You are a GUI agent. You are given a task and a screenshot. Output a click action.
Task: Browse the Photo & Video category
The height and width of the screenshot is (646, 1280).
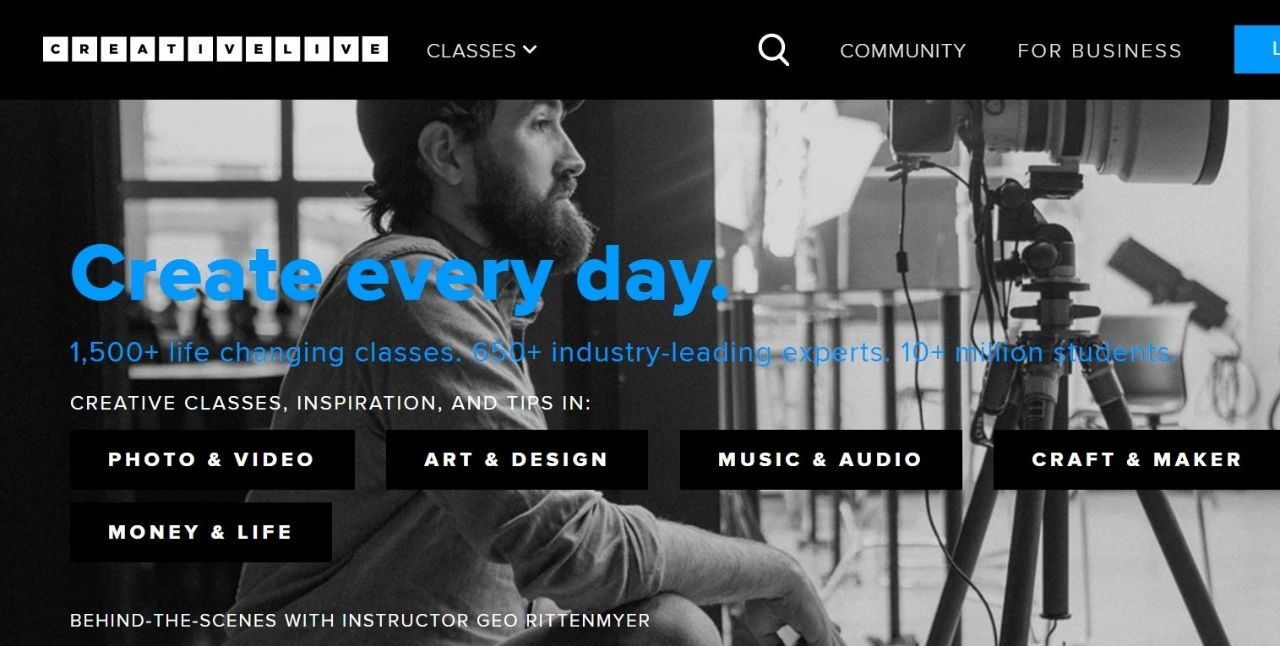tap(212, 460)
